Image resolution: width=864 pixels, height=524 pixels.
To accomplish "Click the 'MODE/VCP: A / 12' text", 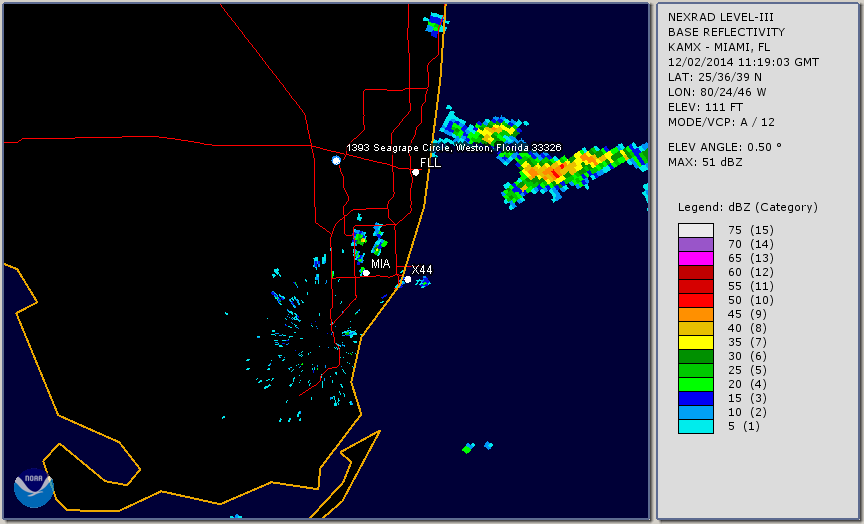I will [721, 122].
